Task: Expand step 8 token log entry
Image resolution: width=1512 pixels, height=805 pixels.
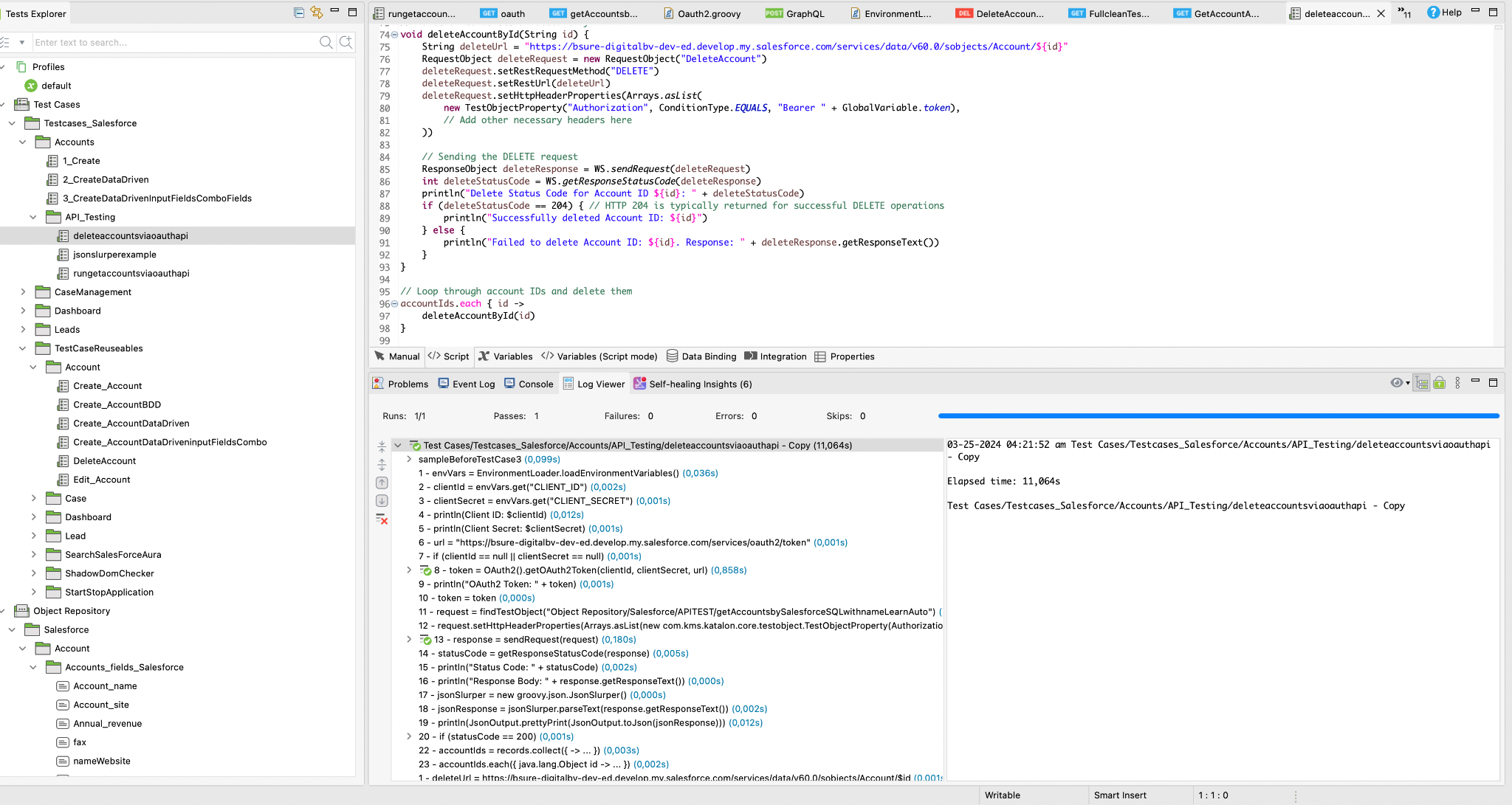Action: pos(409,570)
